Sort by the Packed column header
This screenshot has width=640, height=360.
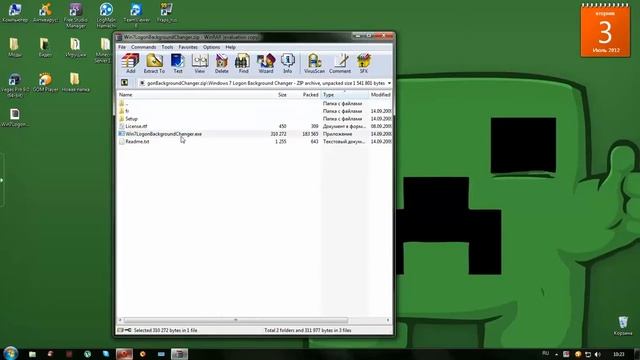tap(310, 95)
